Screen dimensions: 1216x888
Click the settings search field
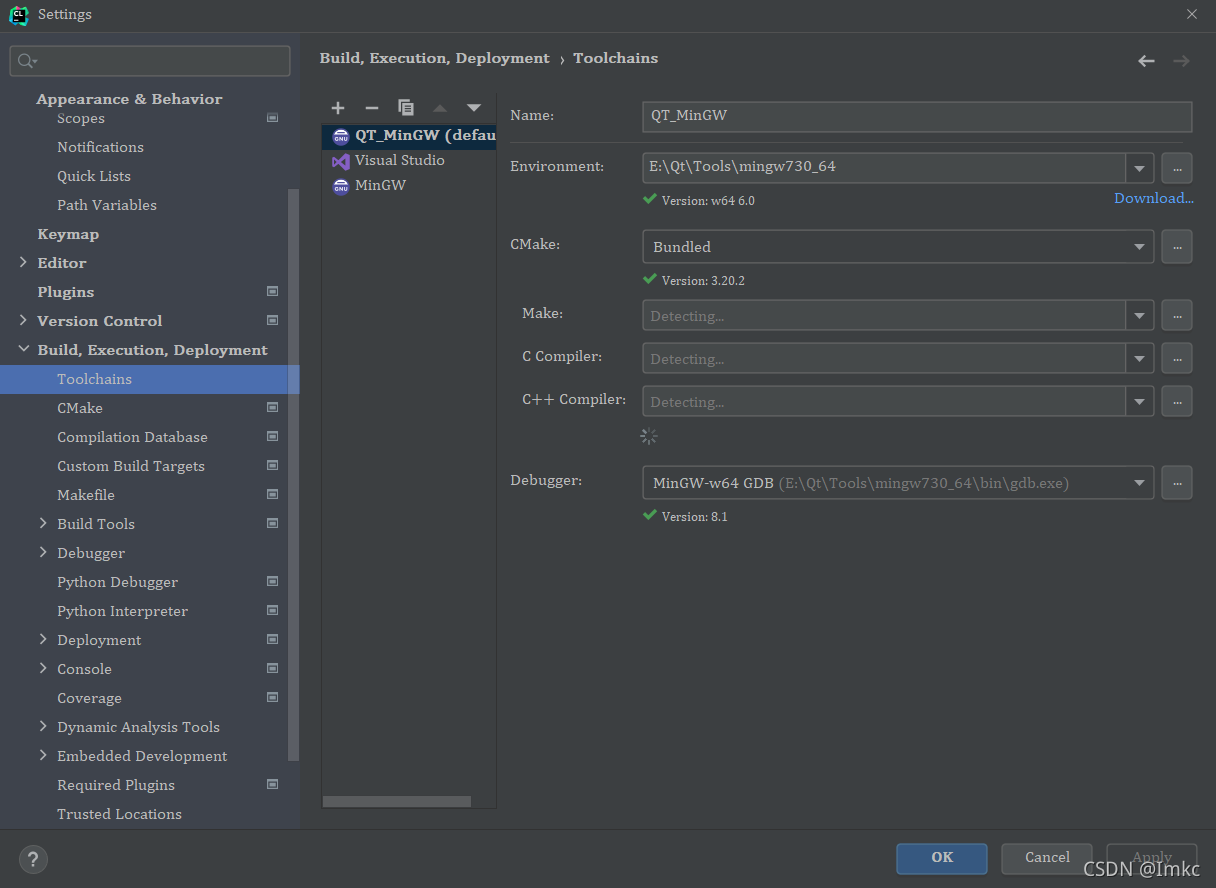(150, 61)
